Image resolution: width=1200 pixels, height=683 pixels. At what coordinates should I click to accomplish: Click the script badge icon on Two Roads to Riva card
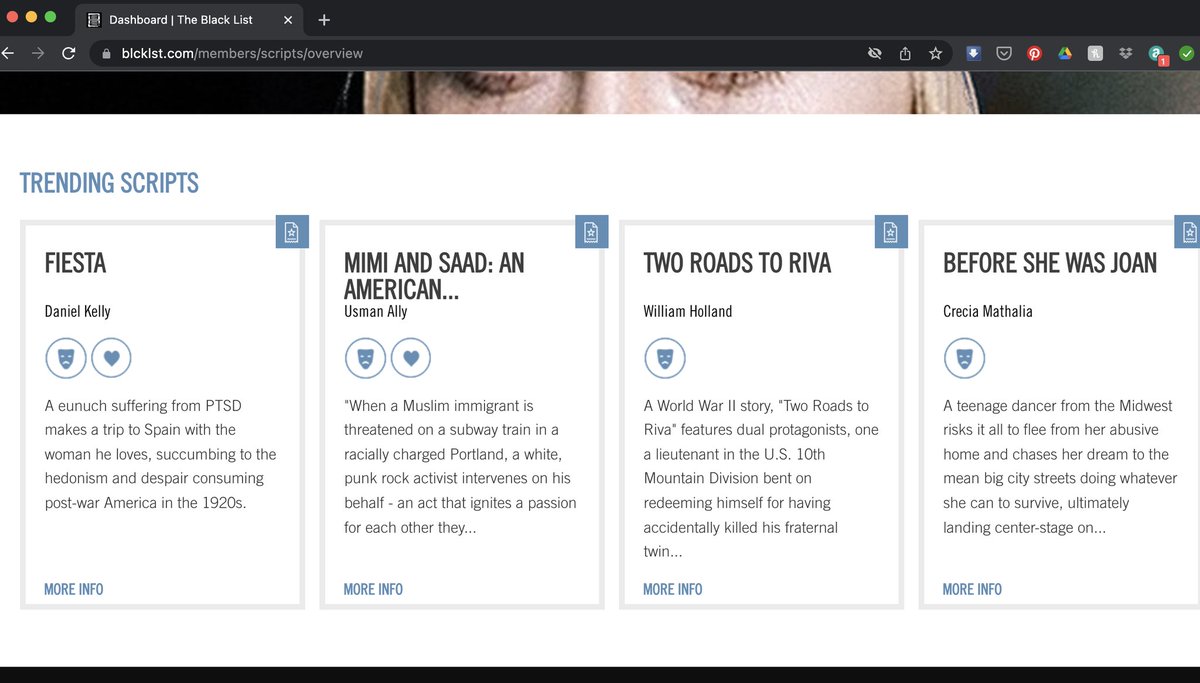[x=891, y=232]
